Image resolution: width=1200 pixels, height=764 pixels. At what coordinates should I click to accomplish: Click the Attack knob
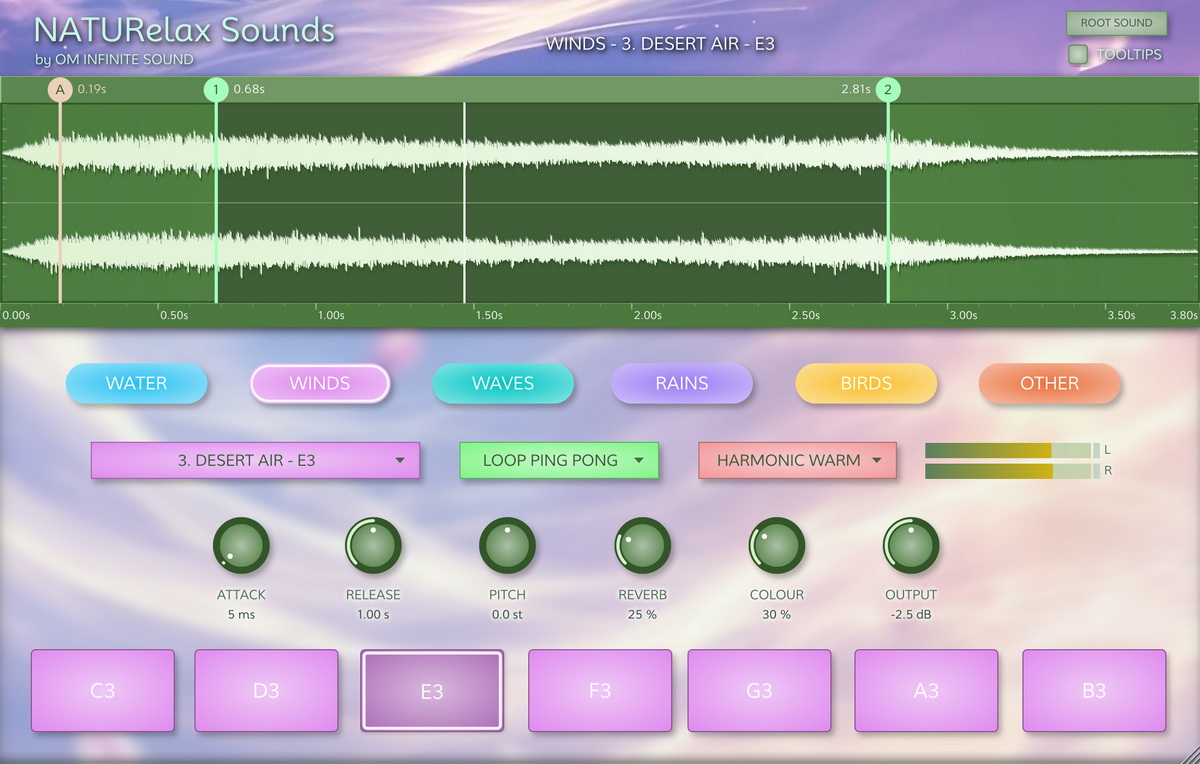[241, 546]
